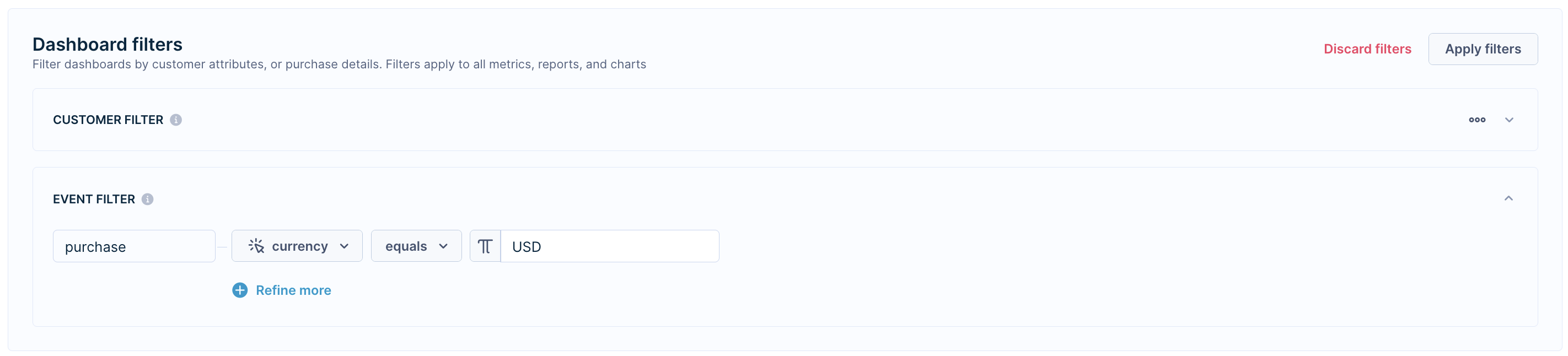
Task: Click the EVENT FILTER section header
Action: (x=94, y=199)
